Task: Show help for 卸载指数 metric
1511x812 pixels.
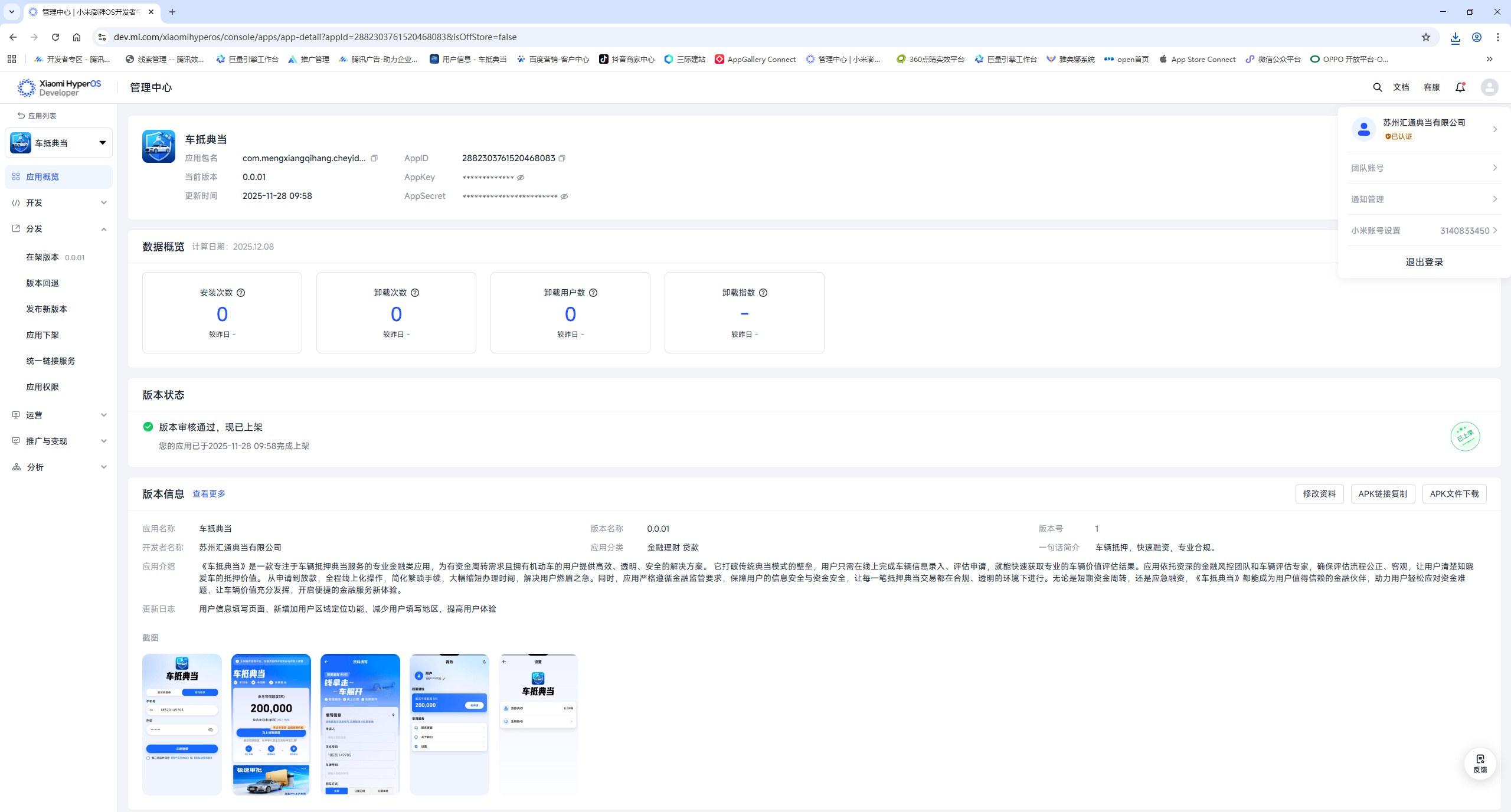Action: 763,293
